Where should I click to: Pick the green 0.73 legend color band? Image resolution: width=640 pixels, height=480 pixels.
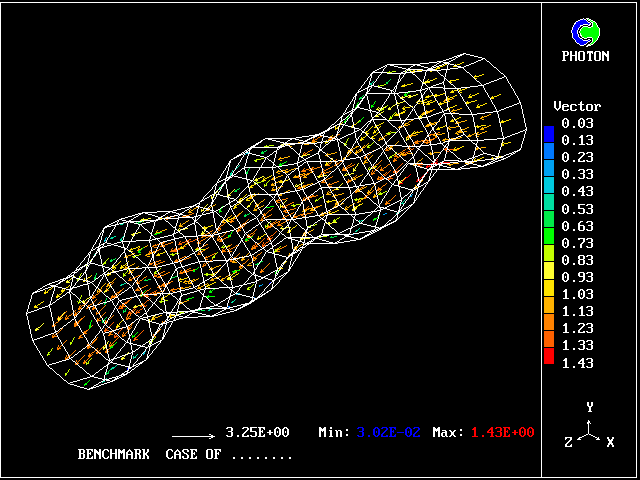click(x=548, y=234)
